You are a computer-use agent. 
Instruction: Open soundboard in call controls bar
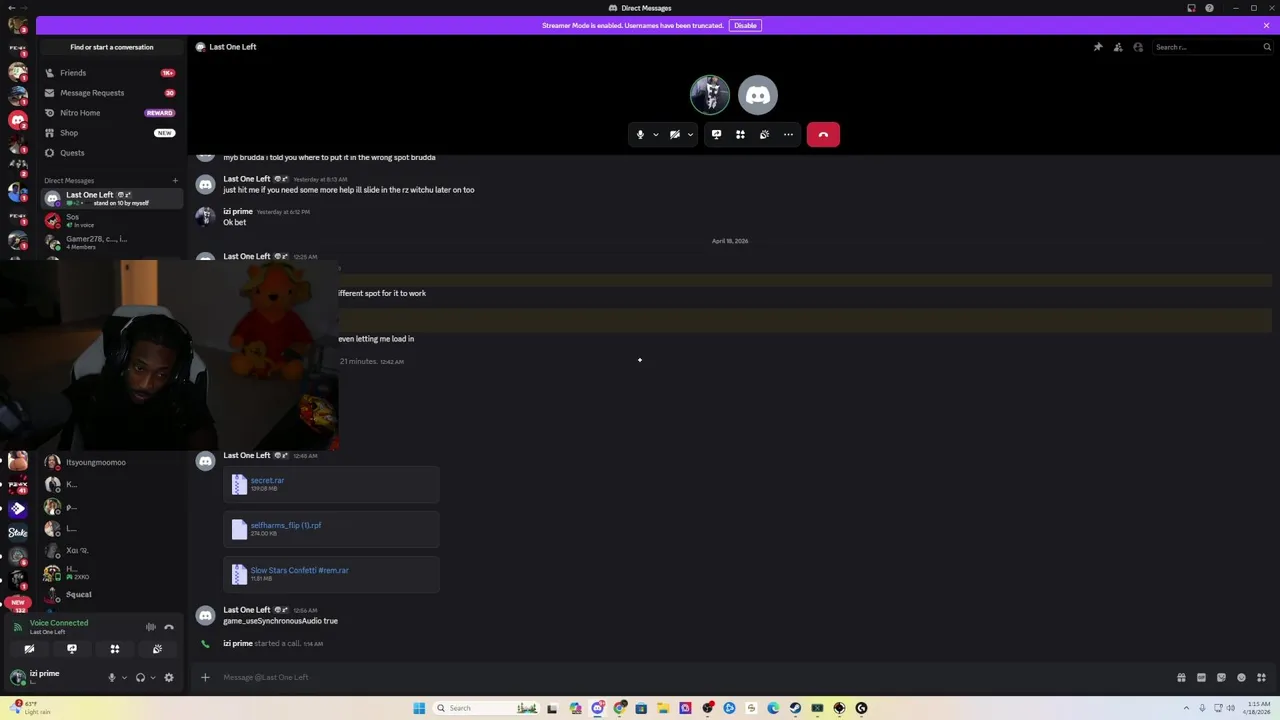[764, 134]
